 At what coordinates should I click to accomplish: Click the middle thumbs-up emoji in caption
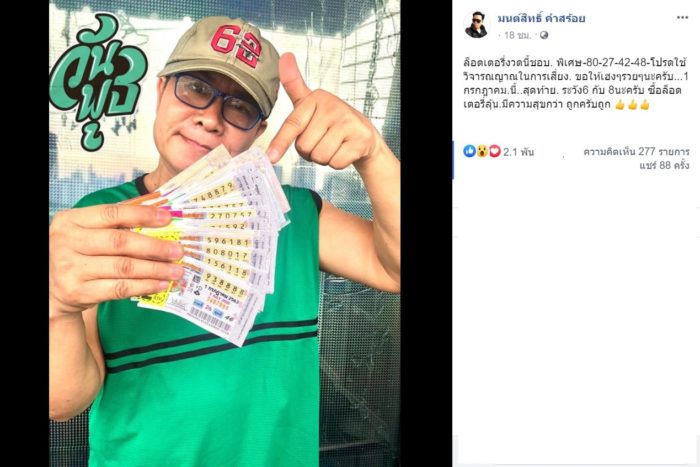(632, 105)
